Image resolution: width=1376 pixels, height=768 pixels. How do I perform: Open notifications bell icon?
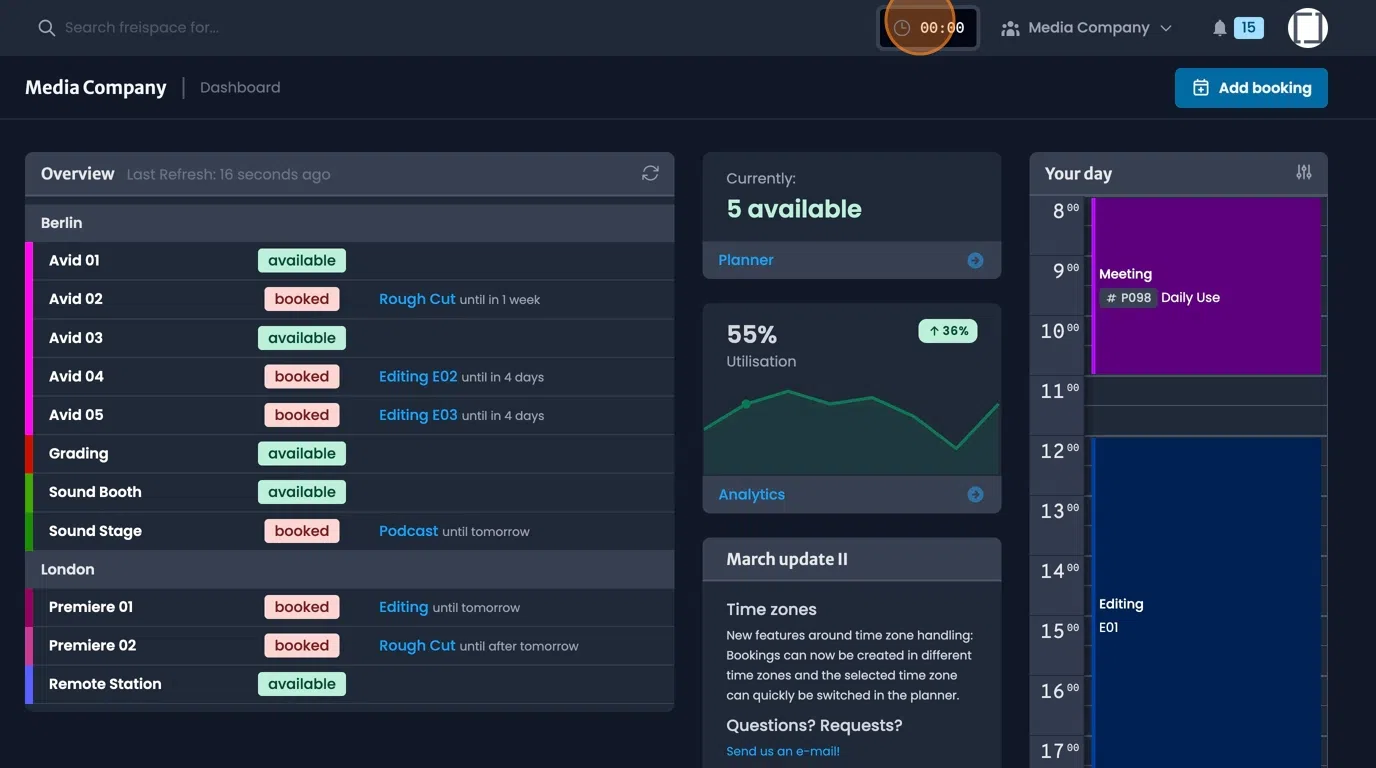(1219, 28)
